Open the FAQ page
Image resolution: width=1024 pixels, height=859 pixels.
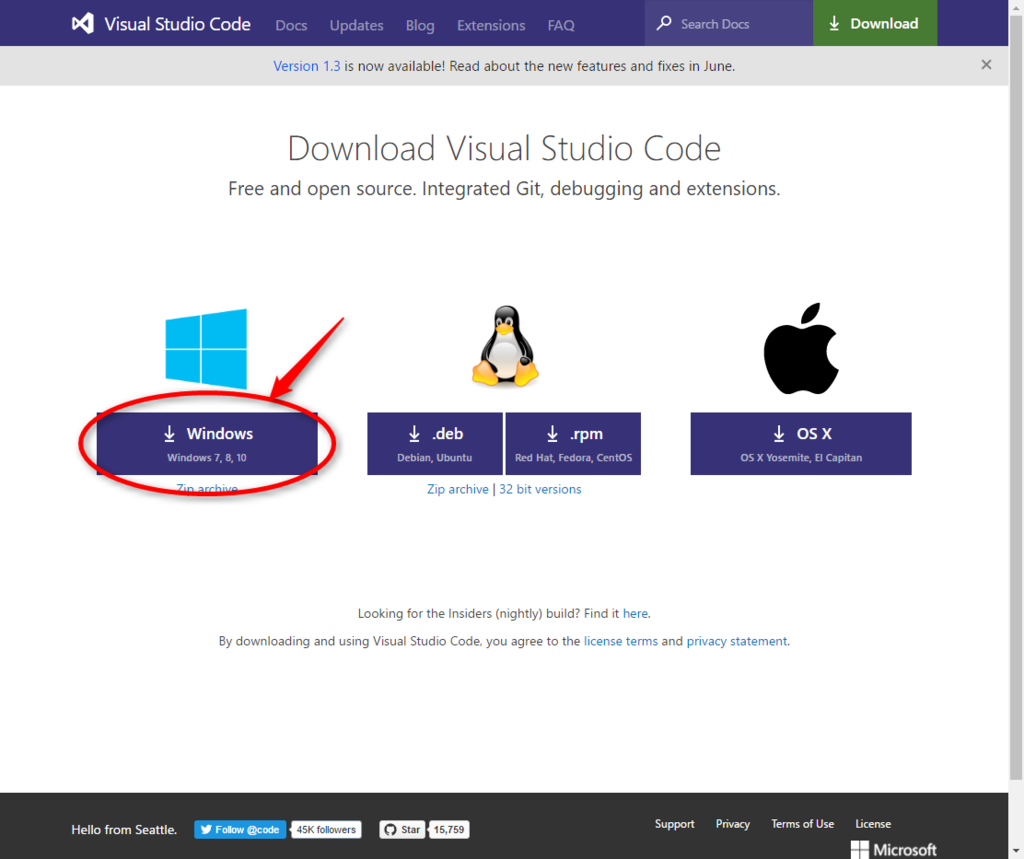561,25
